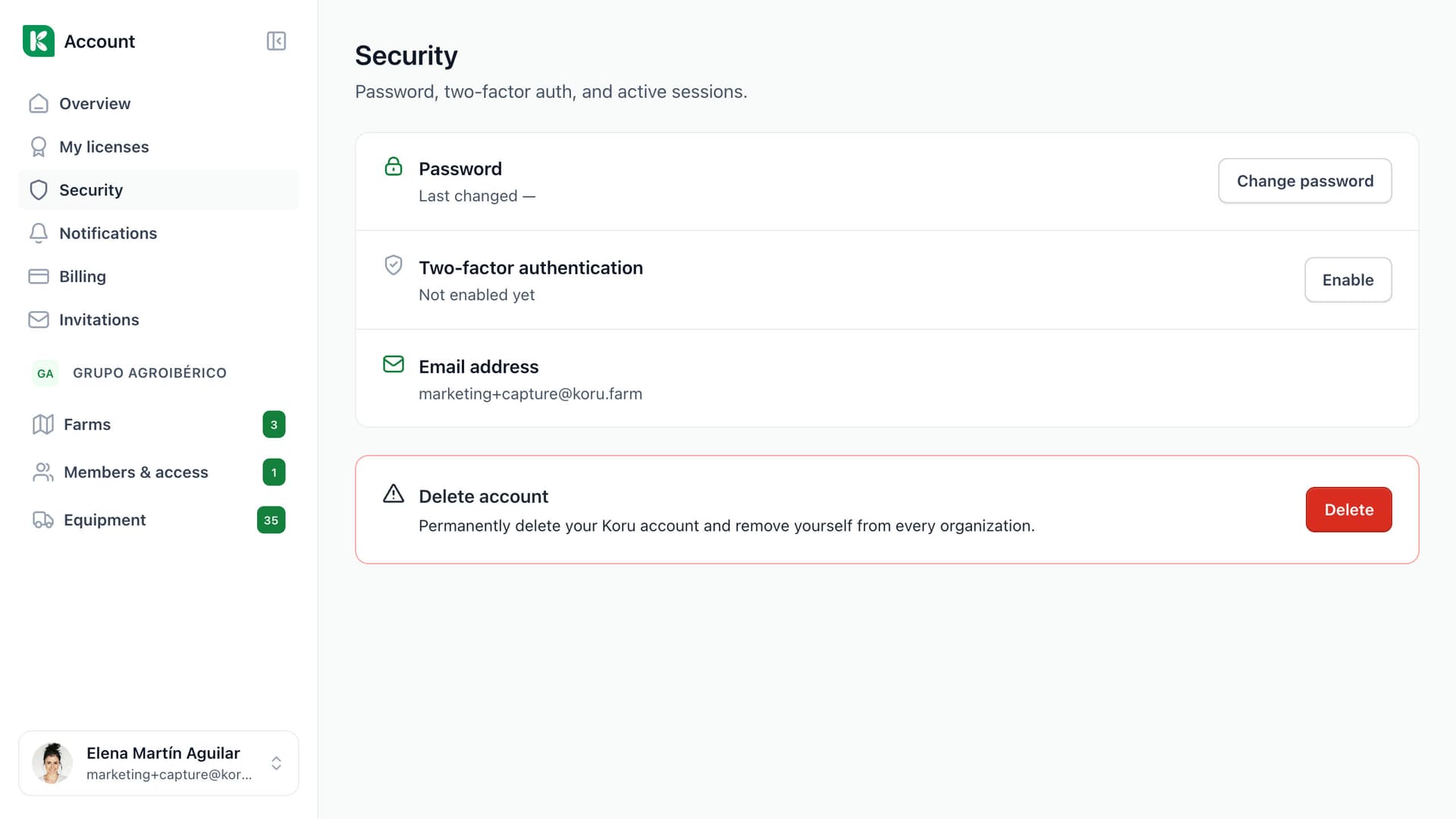Screen dimensions: 1456x819
Task: Click the Security page heading
Action: click(406, 56)
